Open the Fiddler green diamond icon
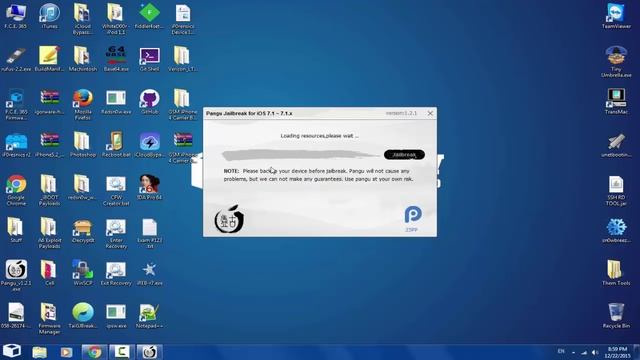The width and height of the screenshot is (640, 360). coord(149,16)
